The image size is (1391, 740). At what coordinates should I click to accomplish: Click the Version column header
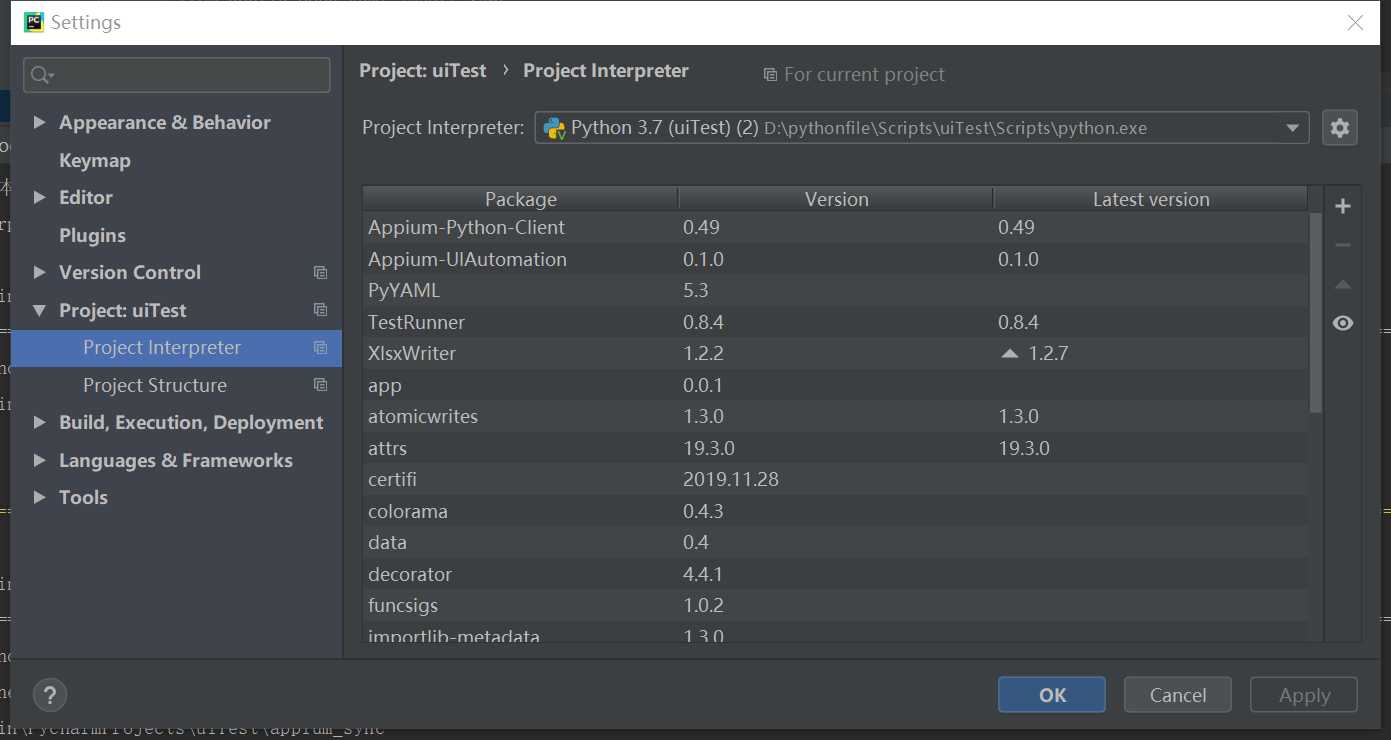(x=836, y=199)
